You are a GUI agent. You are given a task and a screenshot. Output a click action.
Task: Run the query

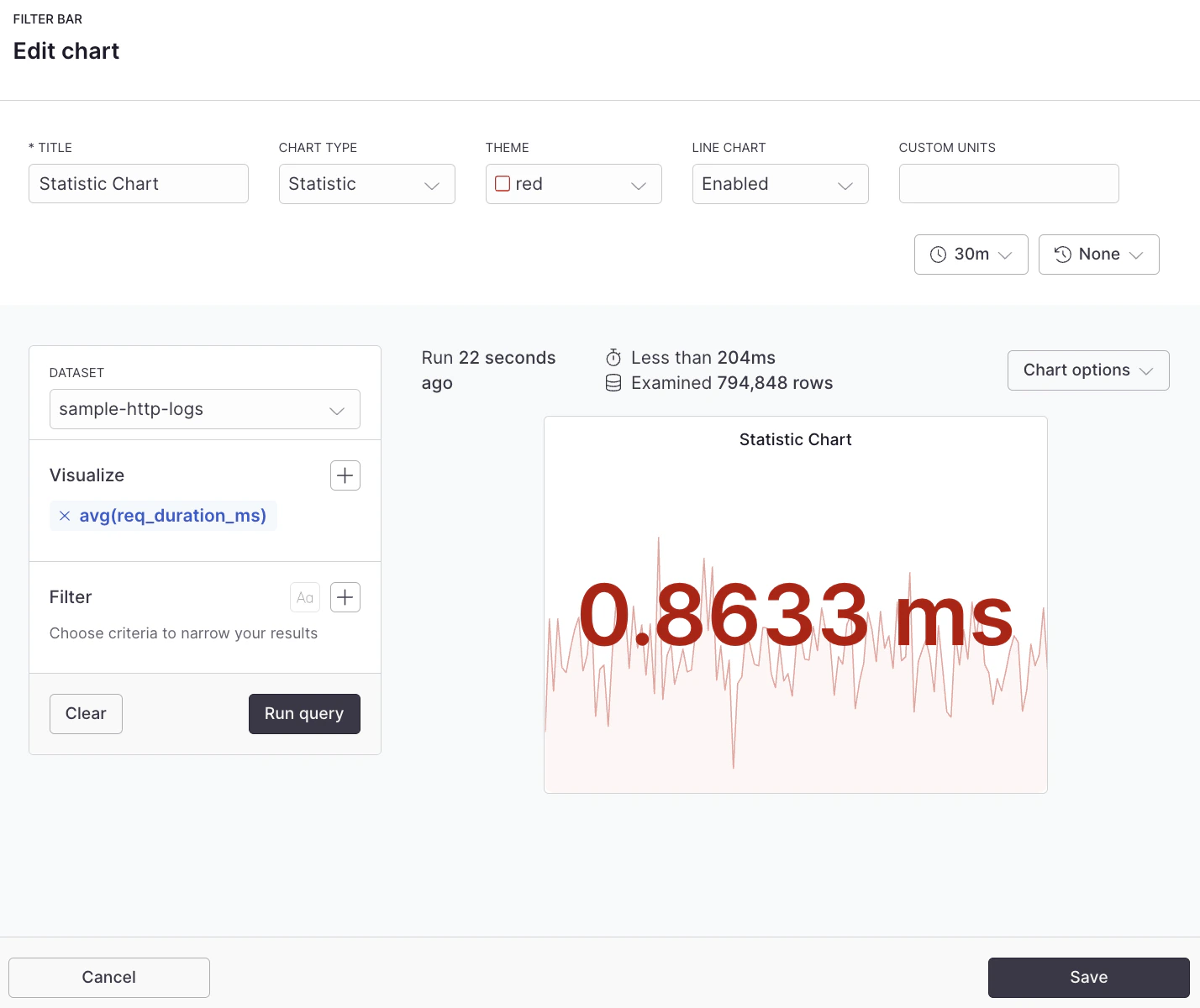(304, 713)
